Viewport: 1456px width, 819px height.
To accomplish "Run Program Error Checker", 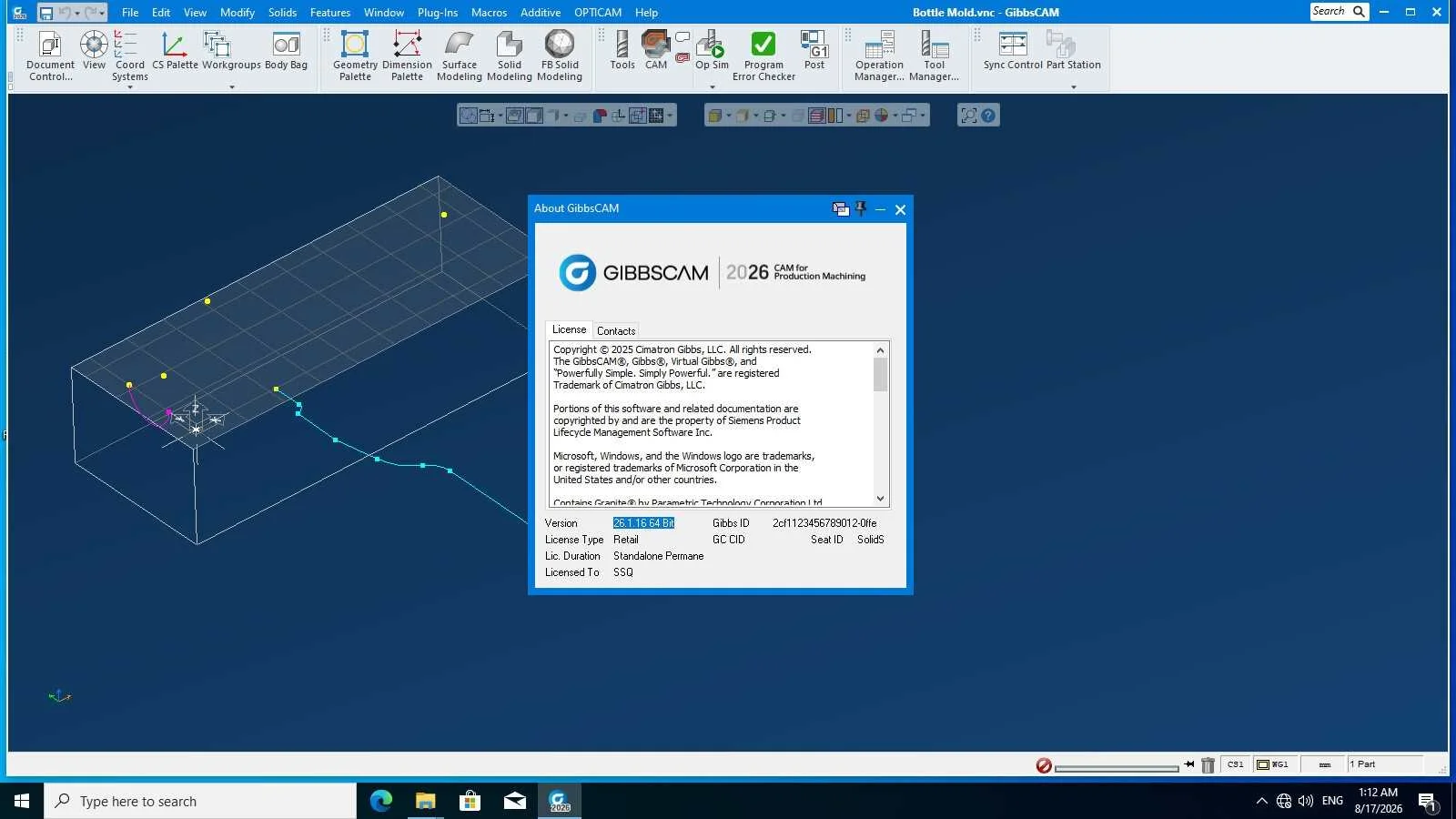I will [x=763, y=56].
